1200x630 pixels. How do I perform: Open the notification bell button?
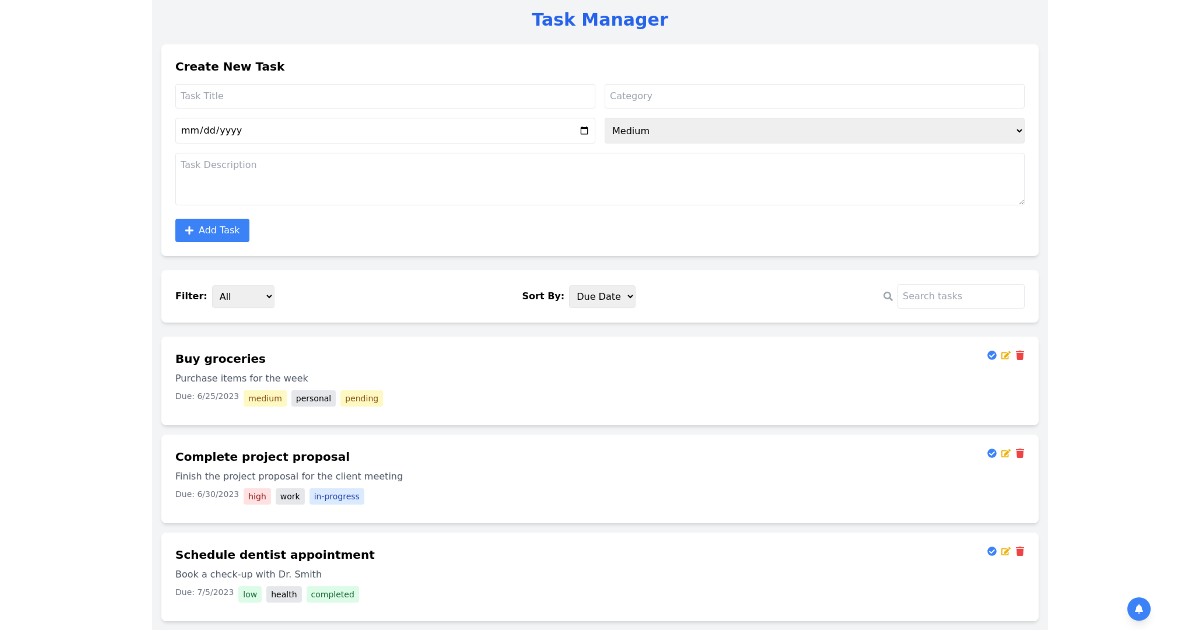click(x=1138, y=609)
